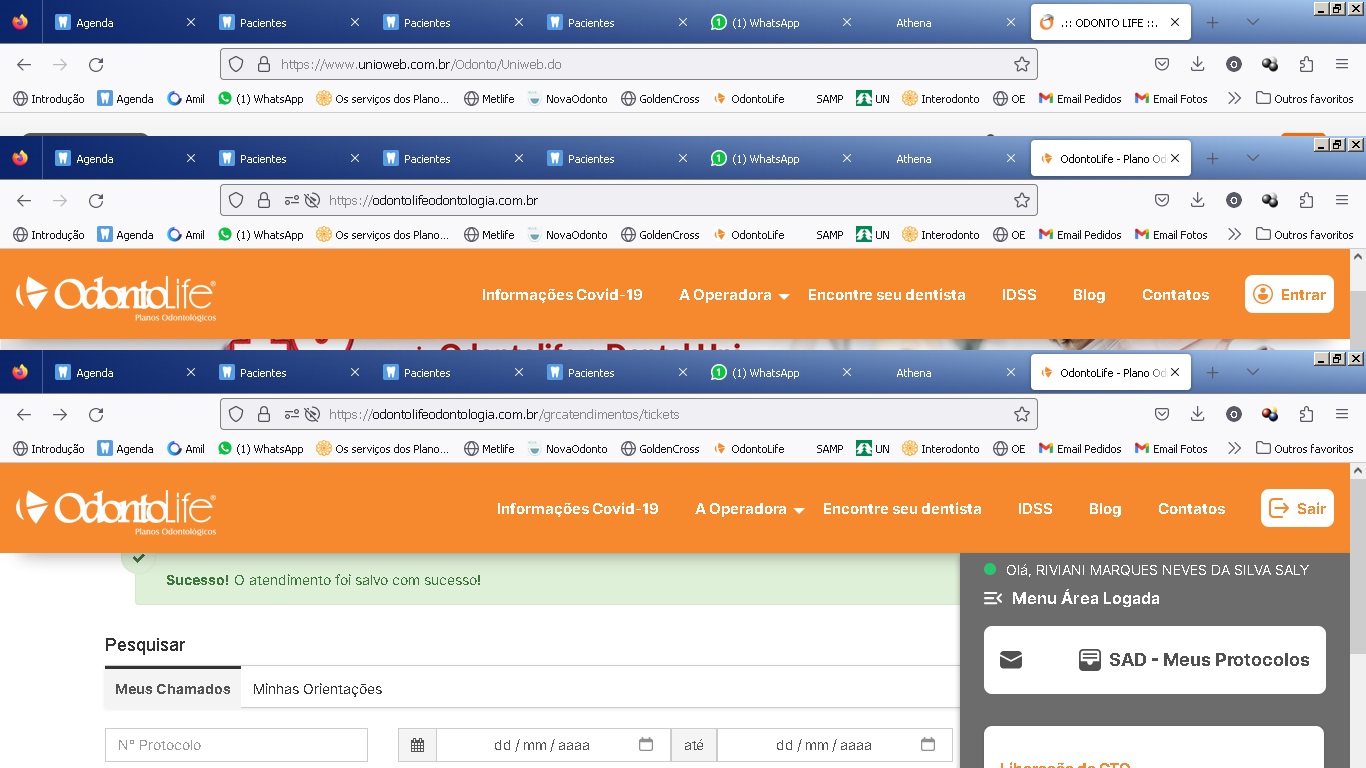
Task: Click the Sair logout button
Action: point(1297,508)
